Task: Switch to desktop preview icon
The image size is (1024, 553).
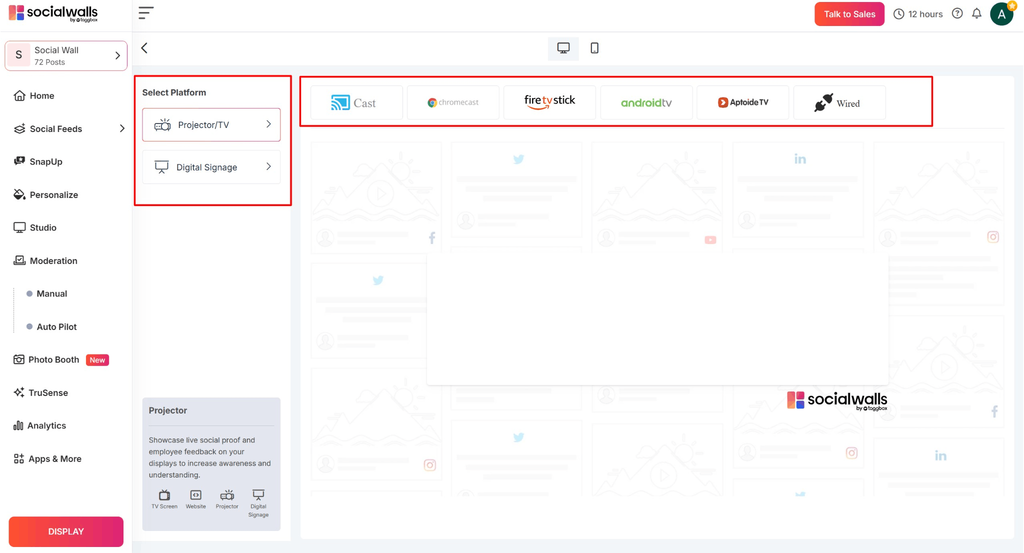Action: (x=563, y=48)
